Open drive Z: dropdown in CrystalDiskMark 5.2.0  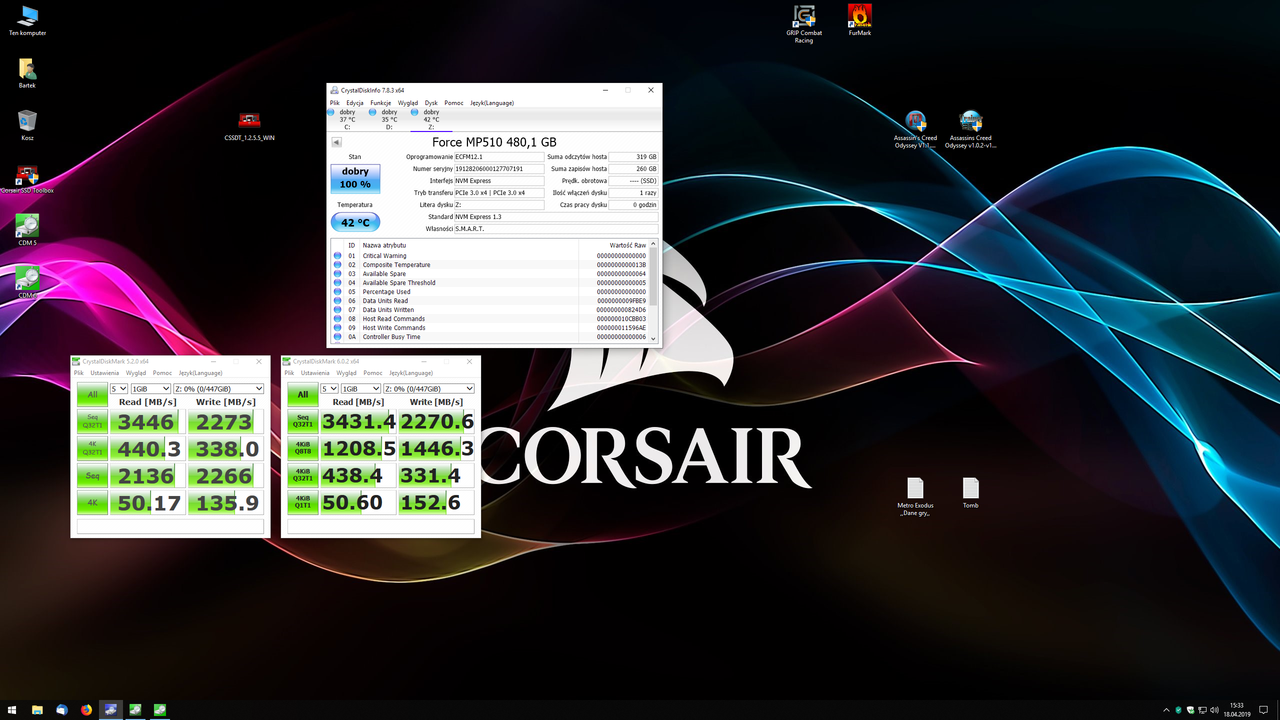(218, 388)
